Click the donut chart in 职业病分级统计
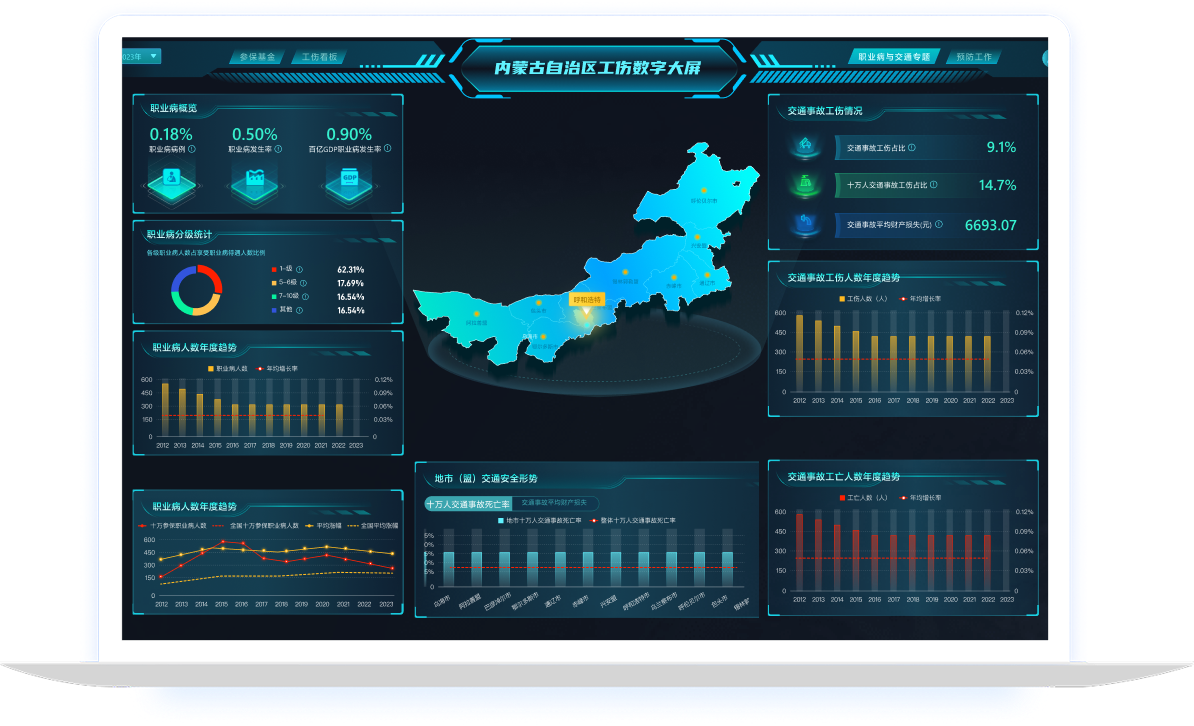This screenshot has width=1194, height=726. 195,289
